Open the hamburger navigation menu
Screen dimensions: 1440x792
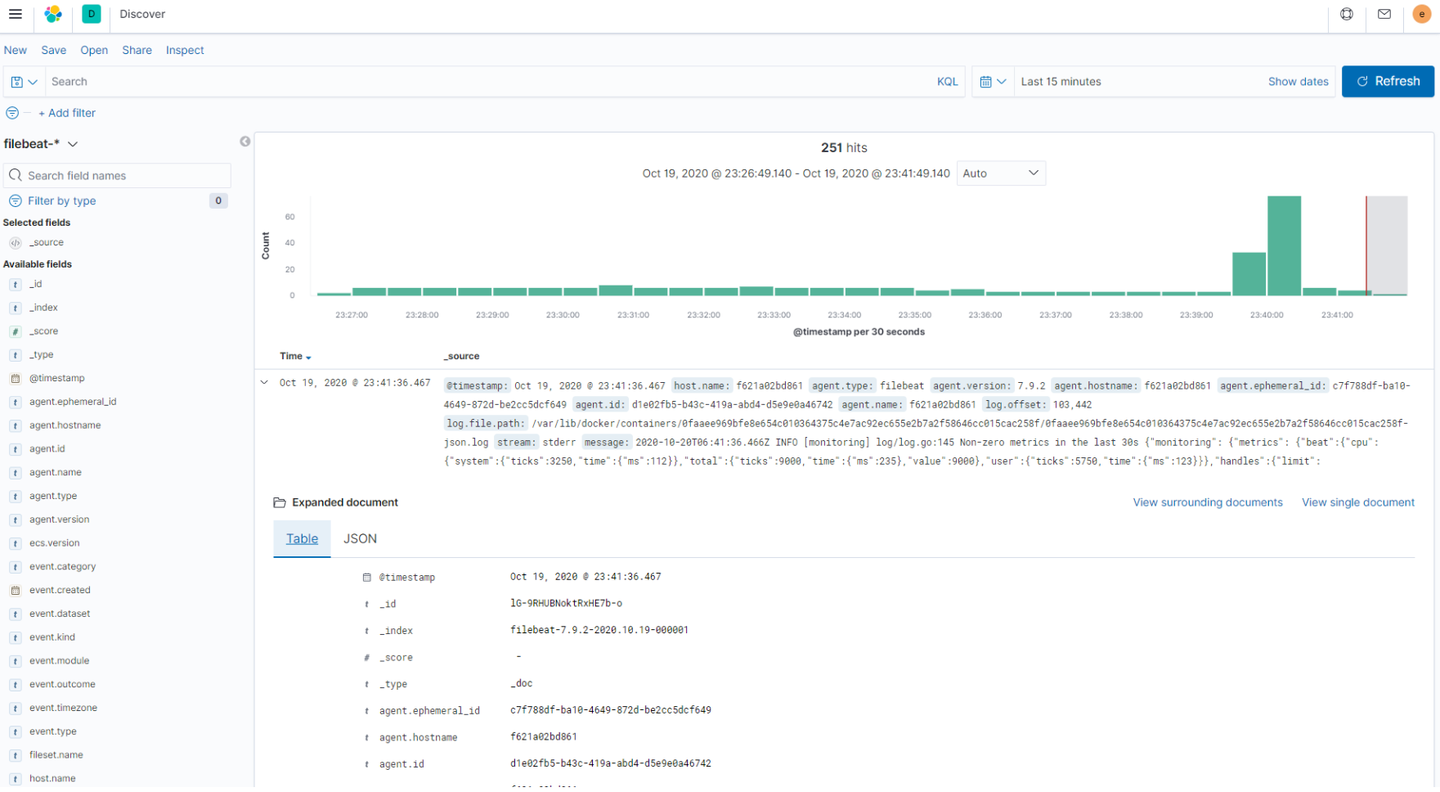pyautogui.click(x=15, y=14)
